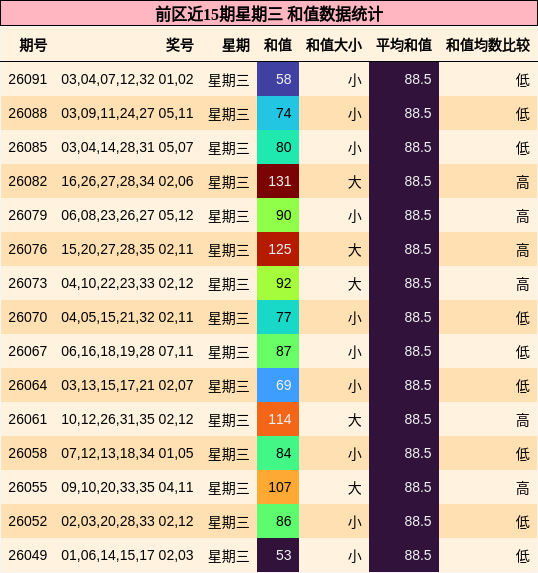
Task: Click the blue sum cell 69
Action: (x=278, y=385)
